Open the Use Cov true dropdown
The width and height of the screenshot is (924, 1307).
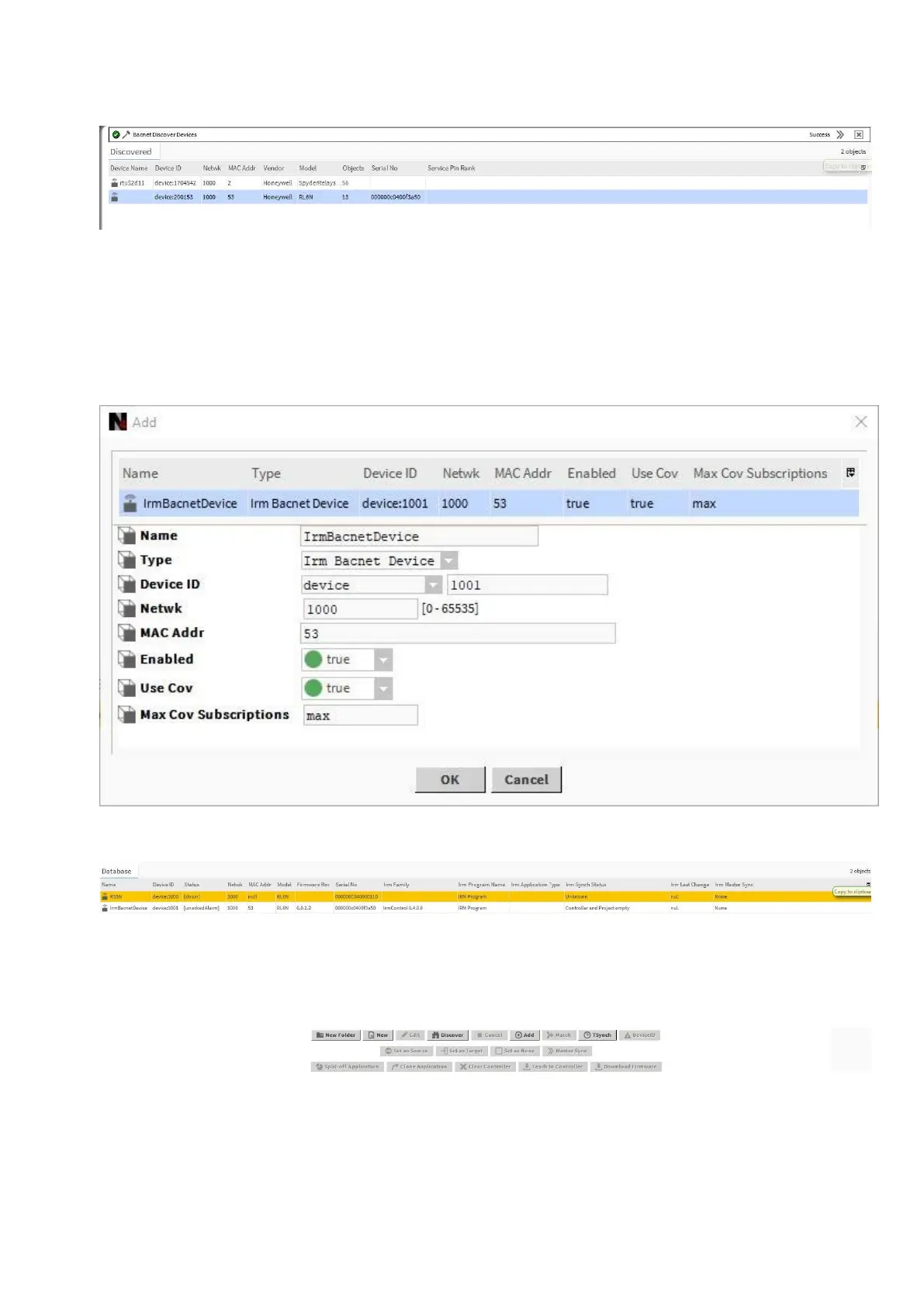click(383, 688)
